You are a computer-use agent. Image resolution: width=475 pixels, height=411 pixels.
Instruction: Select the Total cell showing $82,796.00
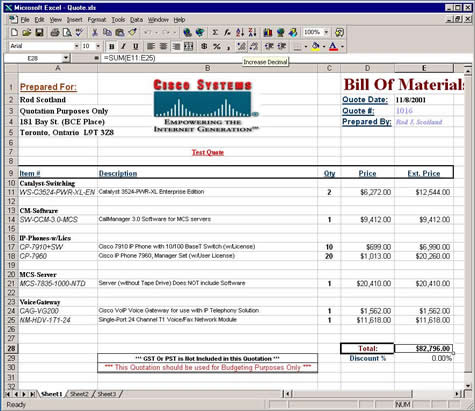point(423,348)
